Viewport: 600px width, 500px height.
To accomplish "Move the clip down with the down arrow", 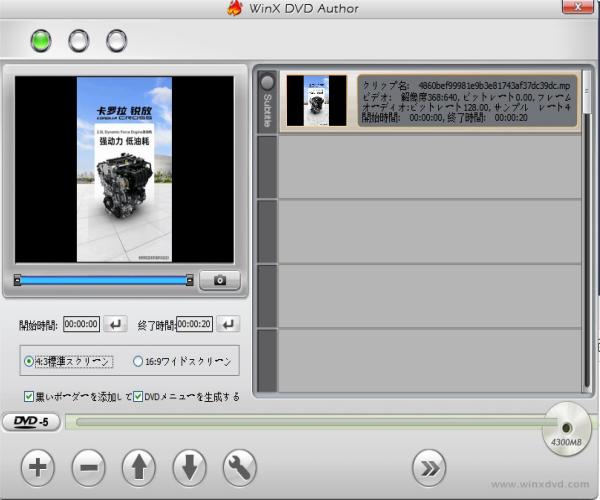I will pos(189,468).
